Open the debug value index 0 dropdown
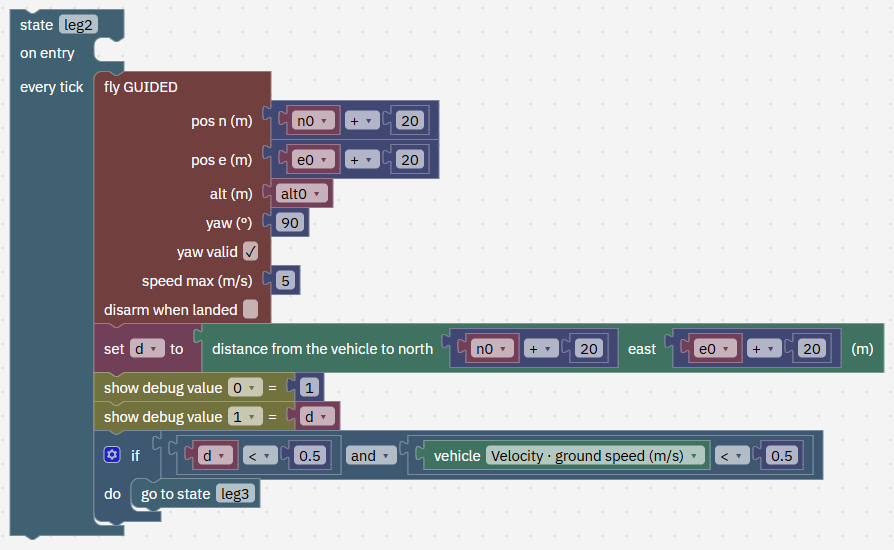Viewport: 894px width, 550px height. coord(245,388)
